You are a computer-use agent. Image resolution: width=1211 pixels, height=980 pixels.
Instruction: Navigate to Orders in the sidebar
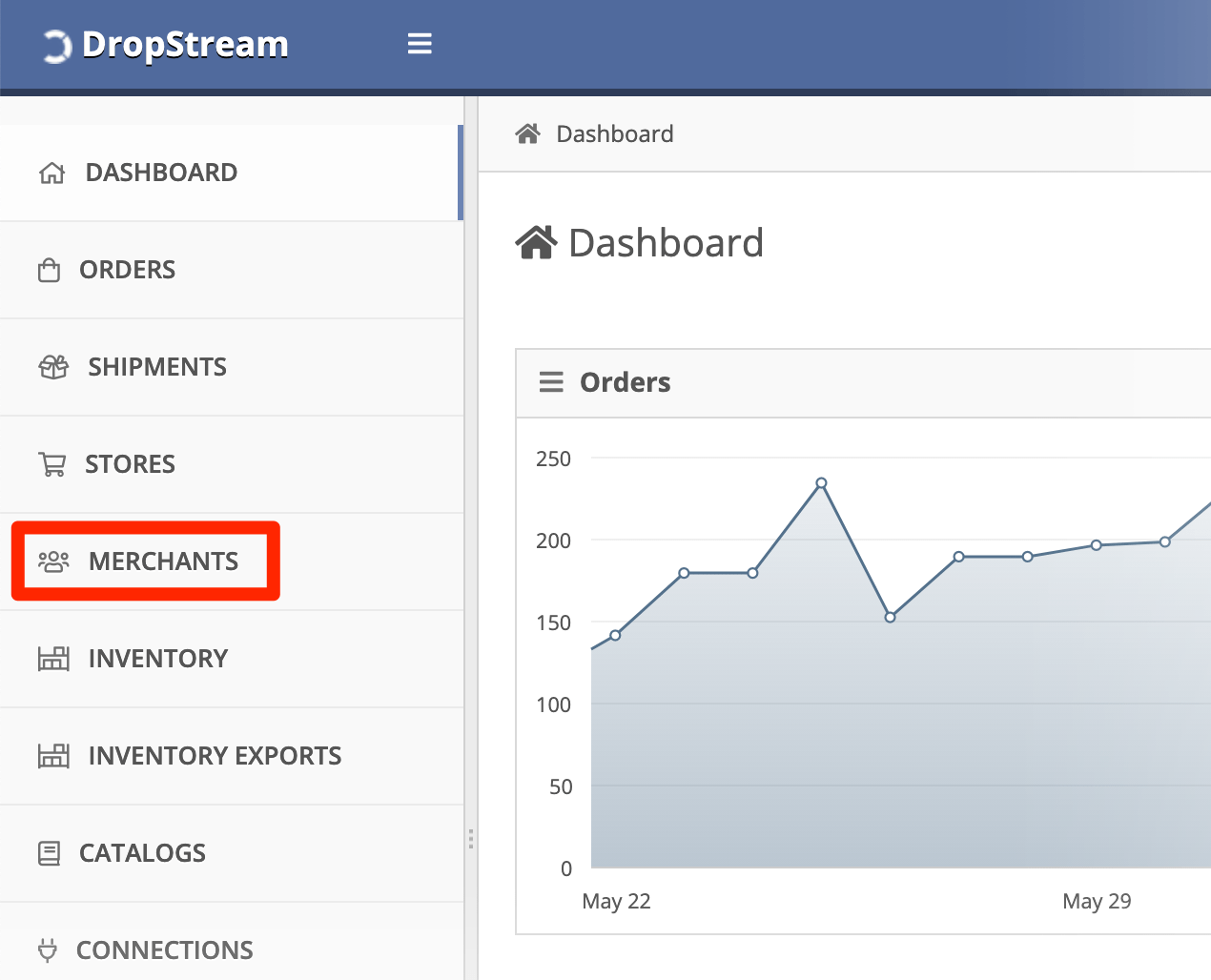coord(131,269)
